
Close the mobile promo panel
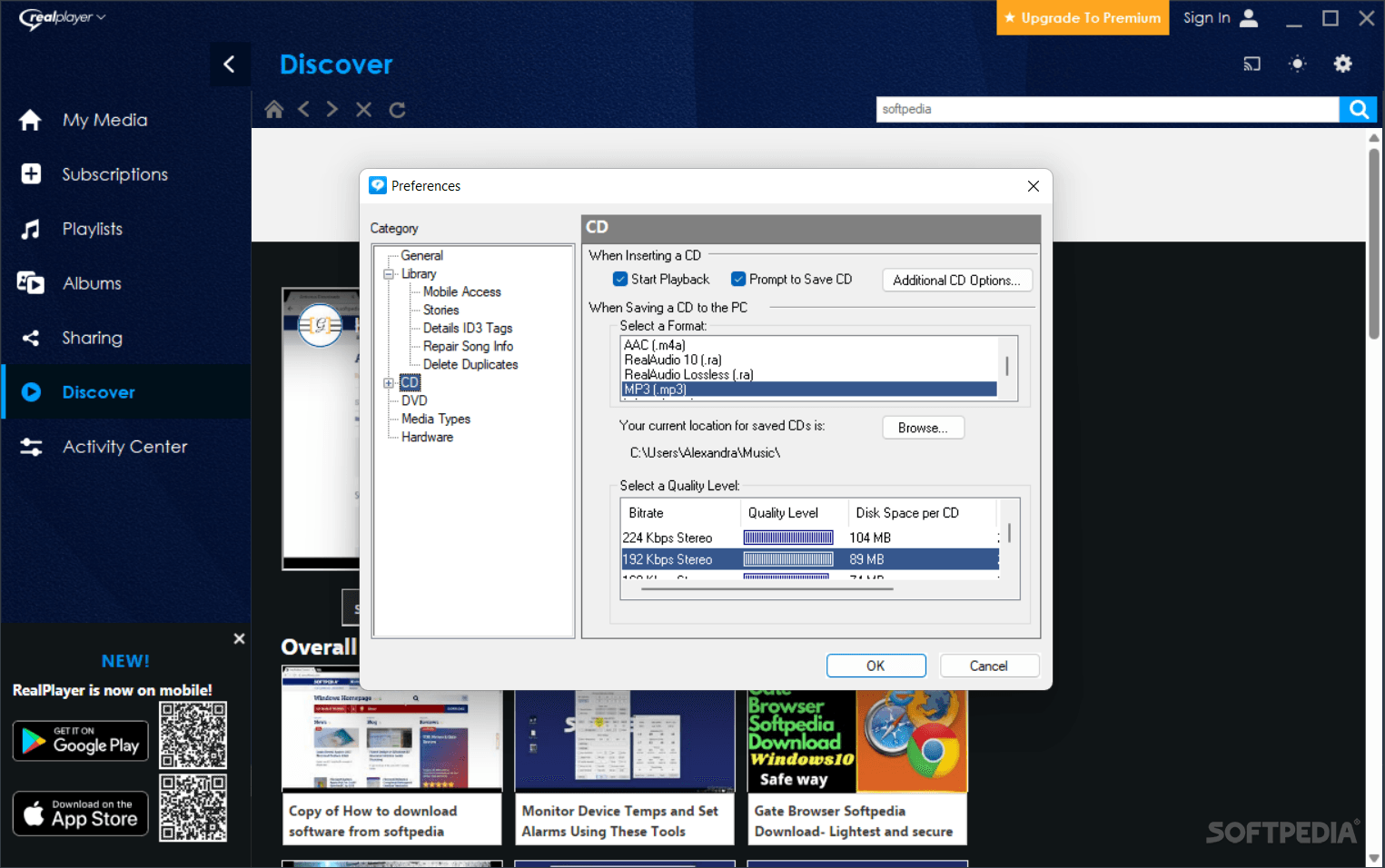click(239, 638)
